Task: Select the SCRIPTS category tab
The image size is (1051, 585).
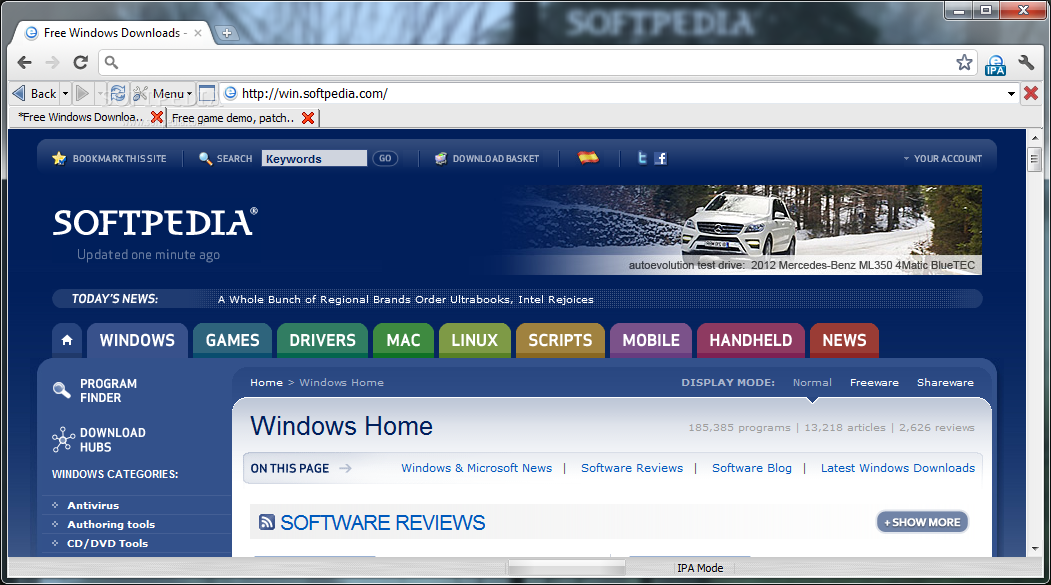Action: (560, 340)
